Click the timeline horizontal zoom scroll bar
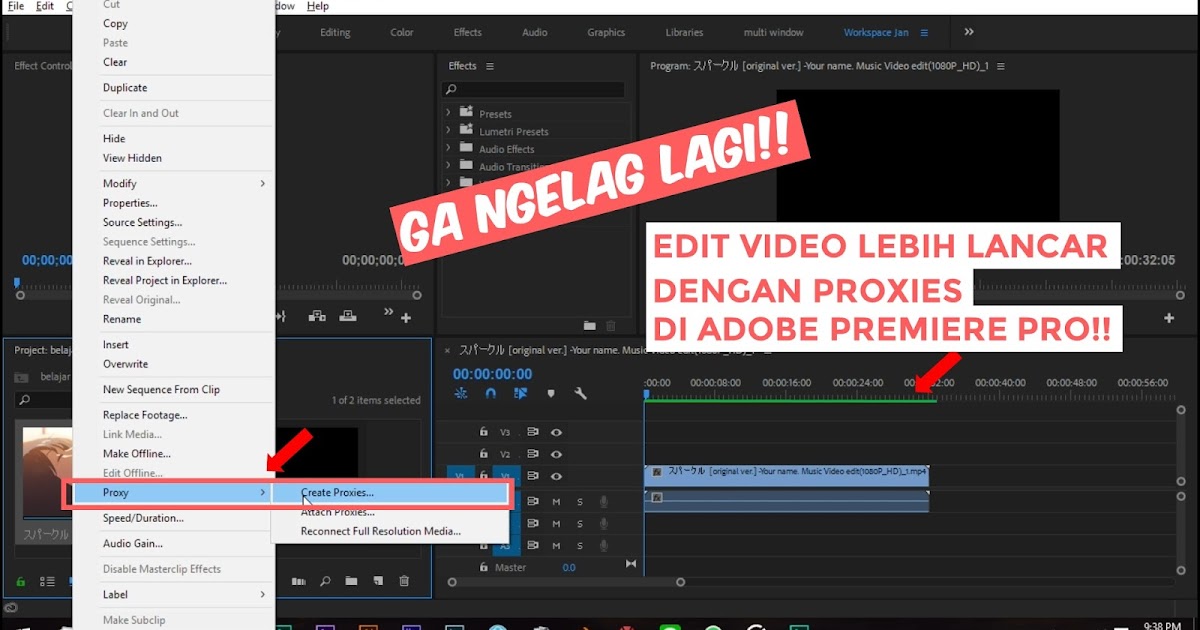Screen dimensions: 1200x630 [565, 582]
